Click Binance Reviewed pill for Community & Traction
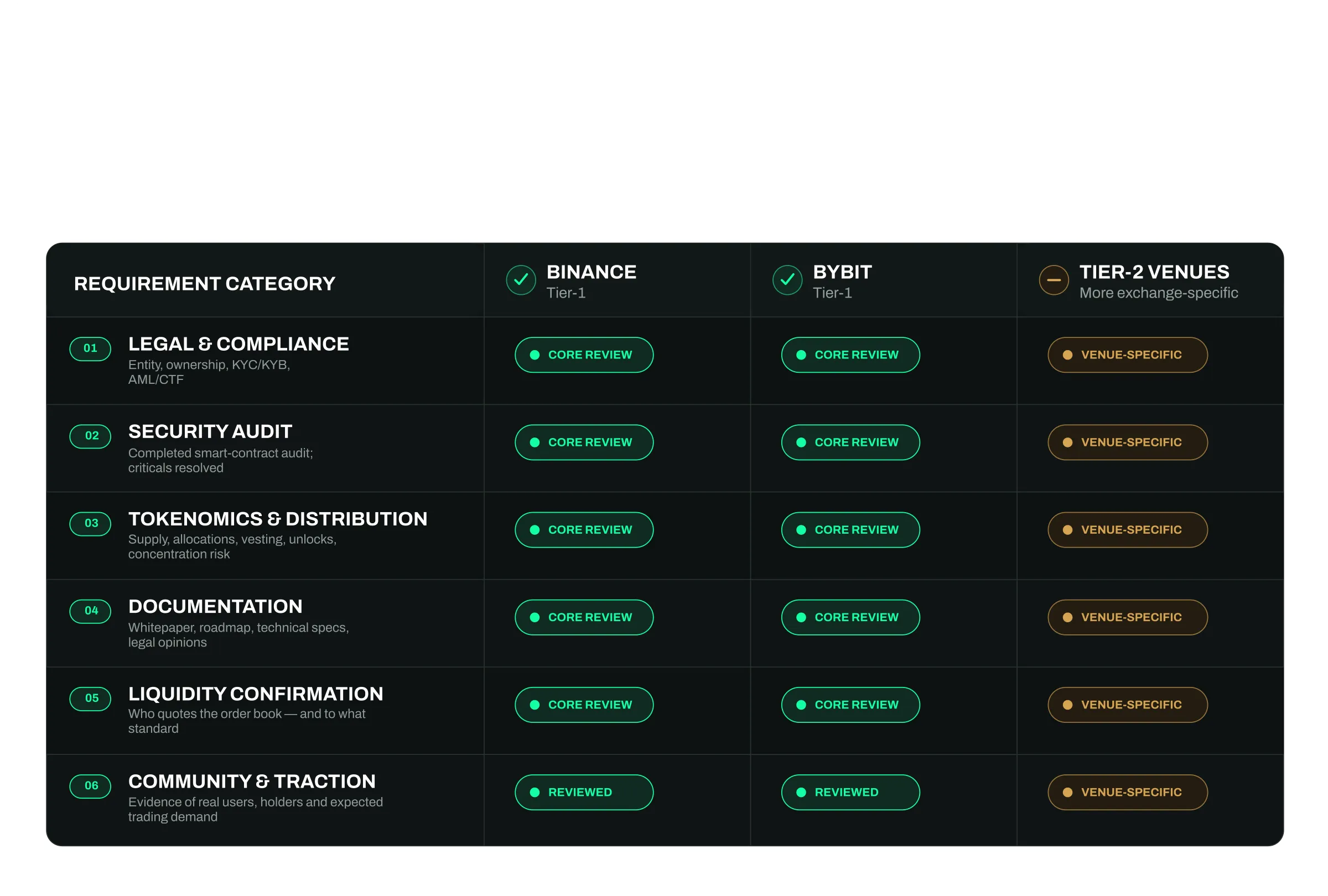Viewport: 1328px width, 896px height. [583, 791]
